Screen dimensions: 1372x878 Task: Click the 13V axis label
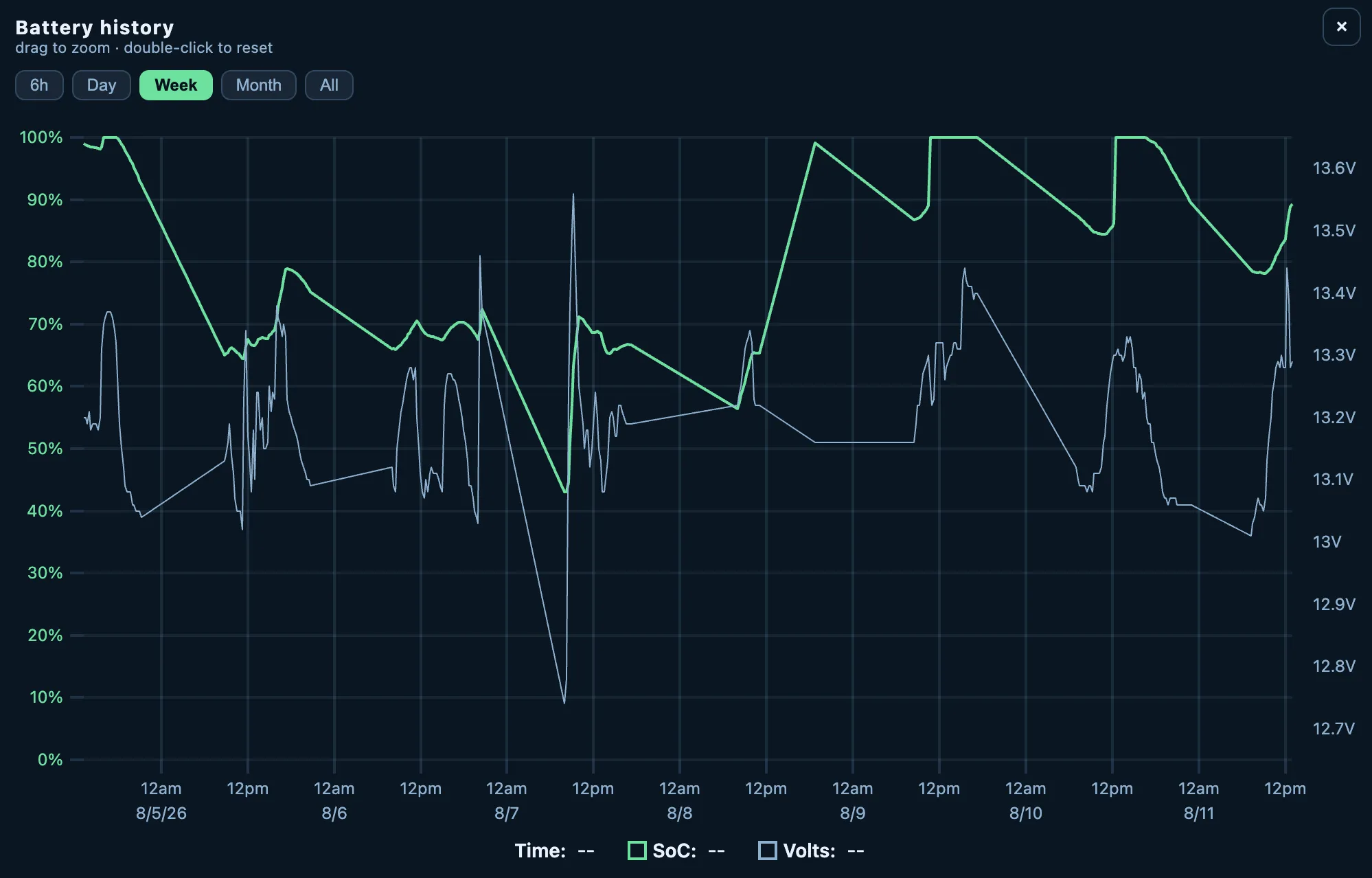[1327, 542]
